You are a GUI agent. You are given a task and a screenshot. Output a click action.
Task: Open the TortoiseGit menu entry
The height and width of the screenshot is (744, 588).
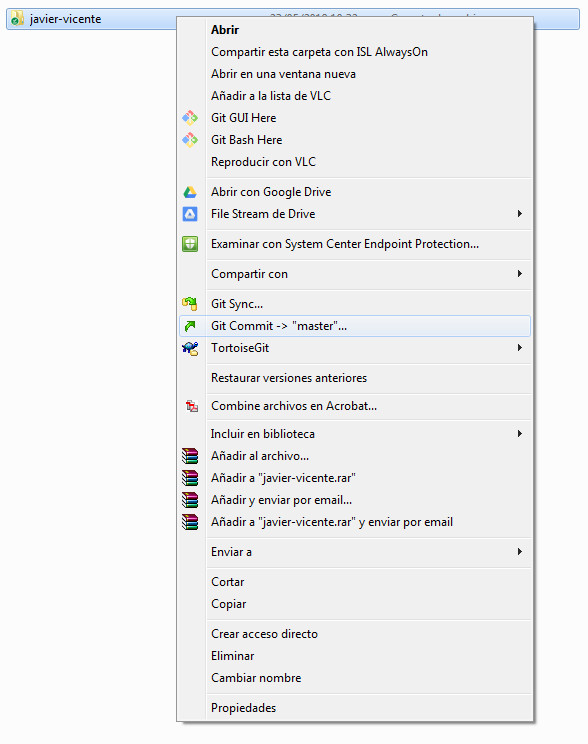(x=355, y=348)
